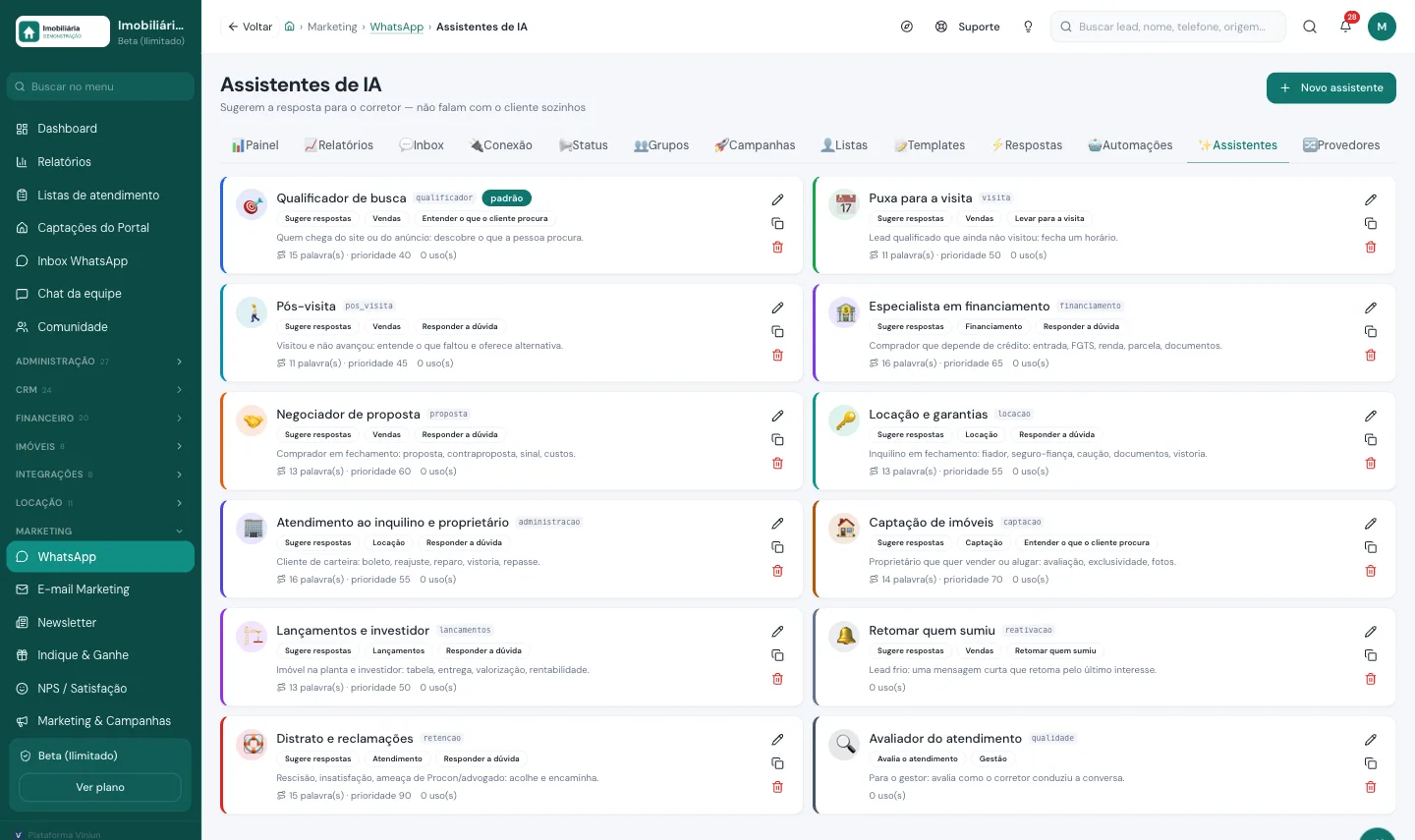The width and height of the screenshot is (1415, 840).
Task: Go back with the Voltar button
Action: click(251, 27)
